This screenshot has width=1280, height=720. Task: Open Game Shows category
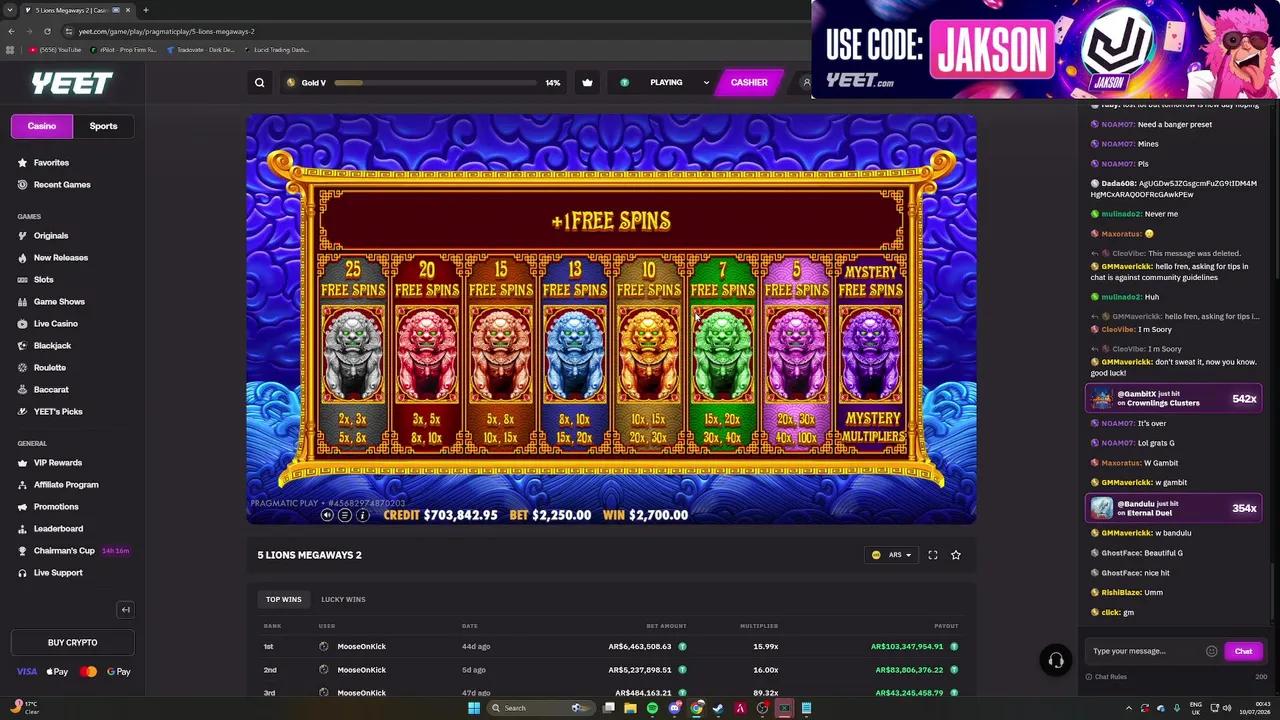(x=59, y=301)
